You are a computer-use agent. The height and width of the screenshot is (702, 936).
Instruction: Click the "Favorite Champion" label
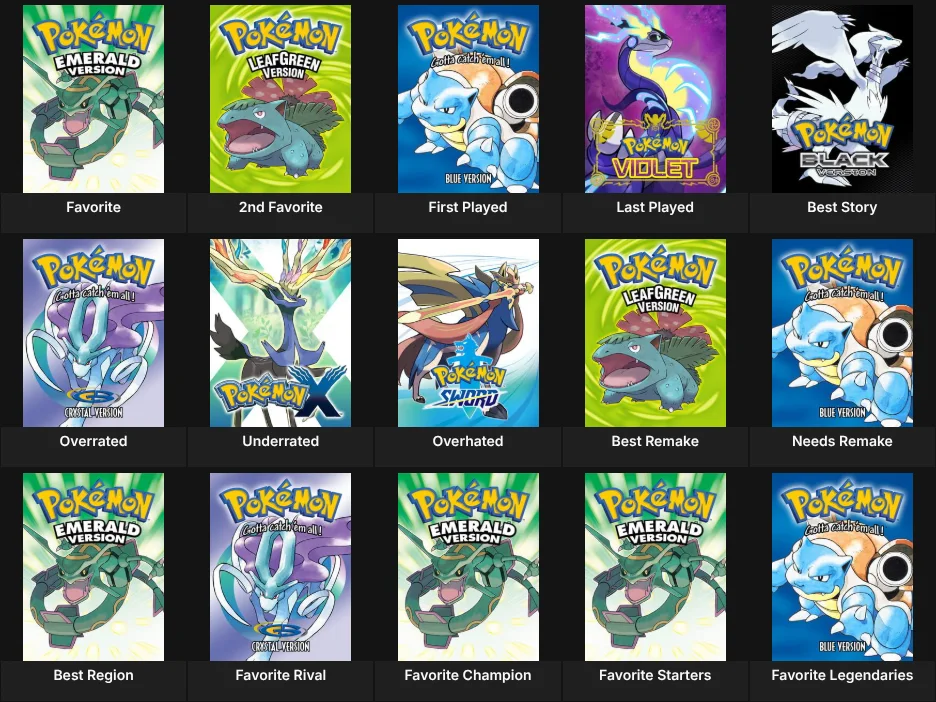click(x=468, y=675)
